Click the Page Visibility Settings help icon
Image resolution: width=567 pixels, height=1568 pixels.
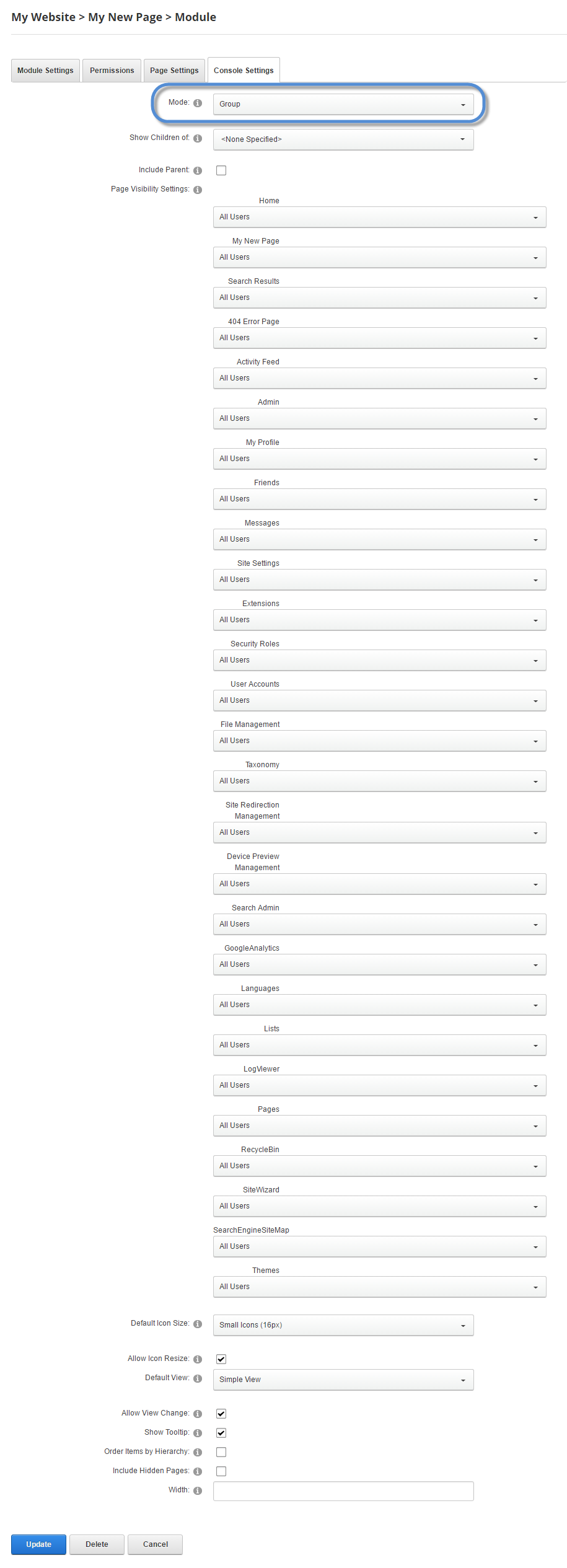pyautogui.click(x=198, y=190)
